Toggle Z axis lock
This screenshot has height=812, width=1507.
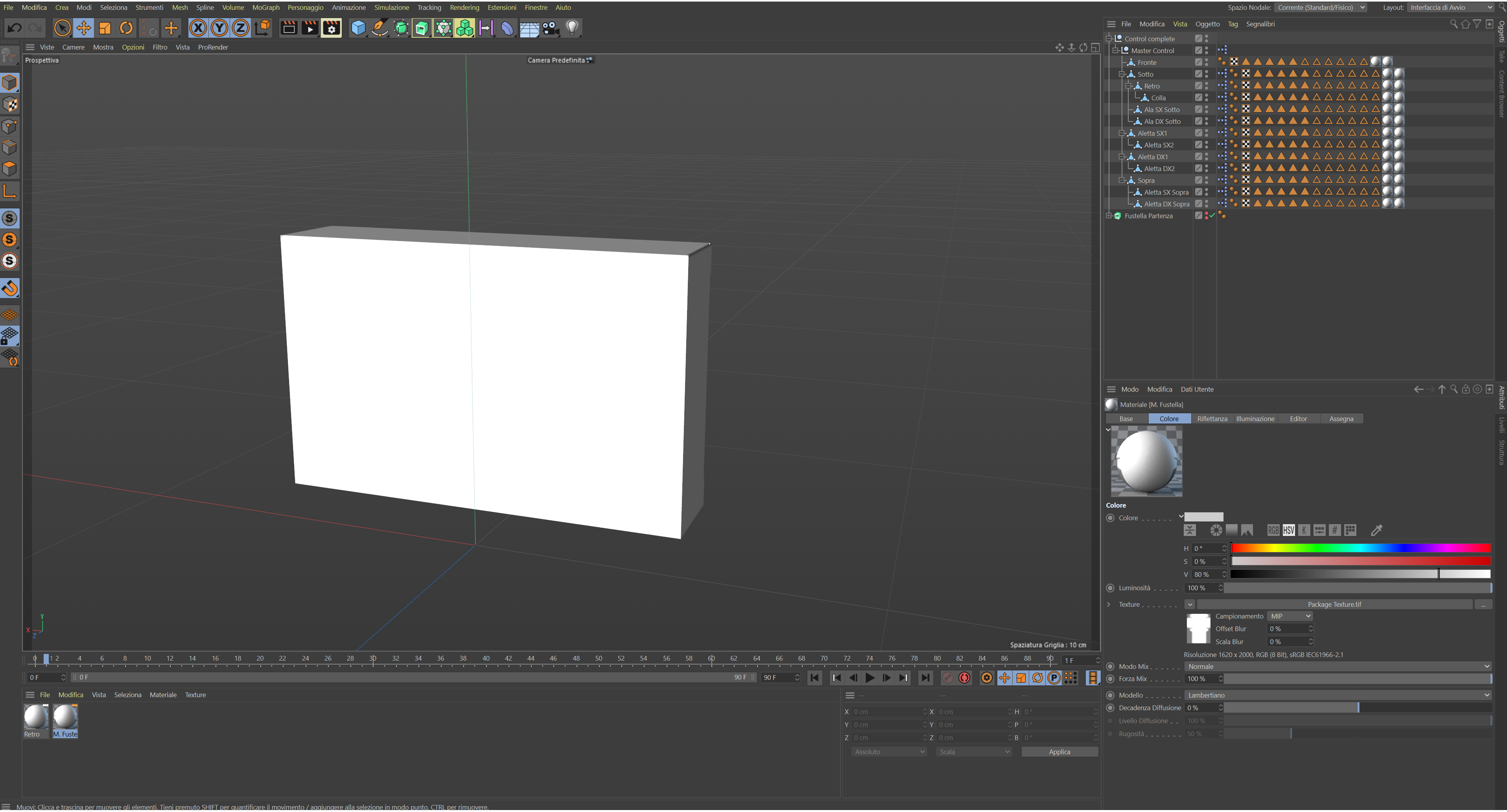(240, 28)
